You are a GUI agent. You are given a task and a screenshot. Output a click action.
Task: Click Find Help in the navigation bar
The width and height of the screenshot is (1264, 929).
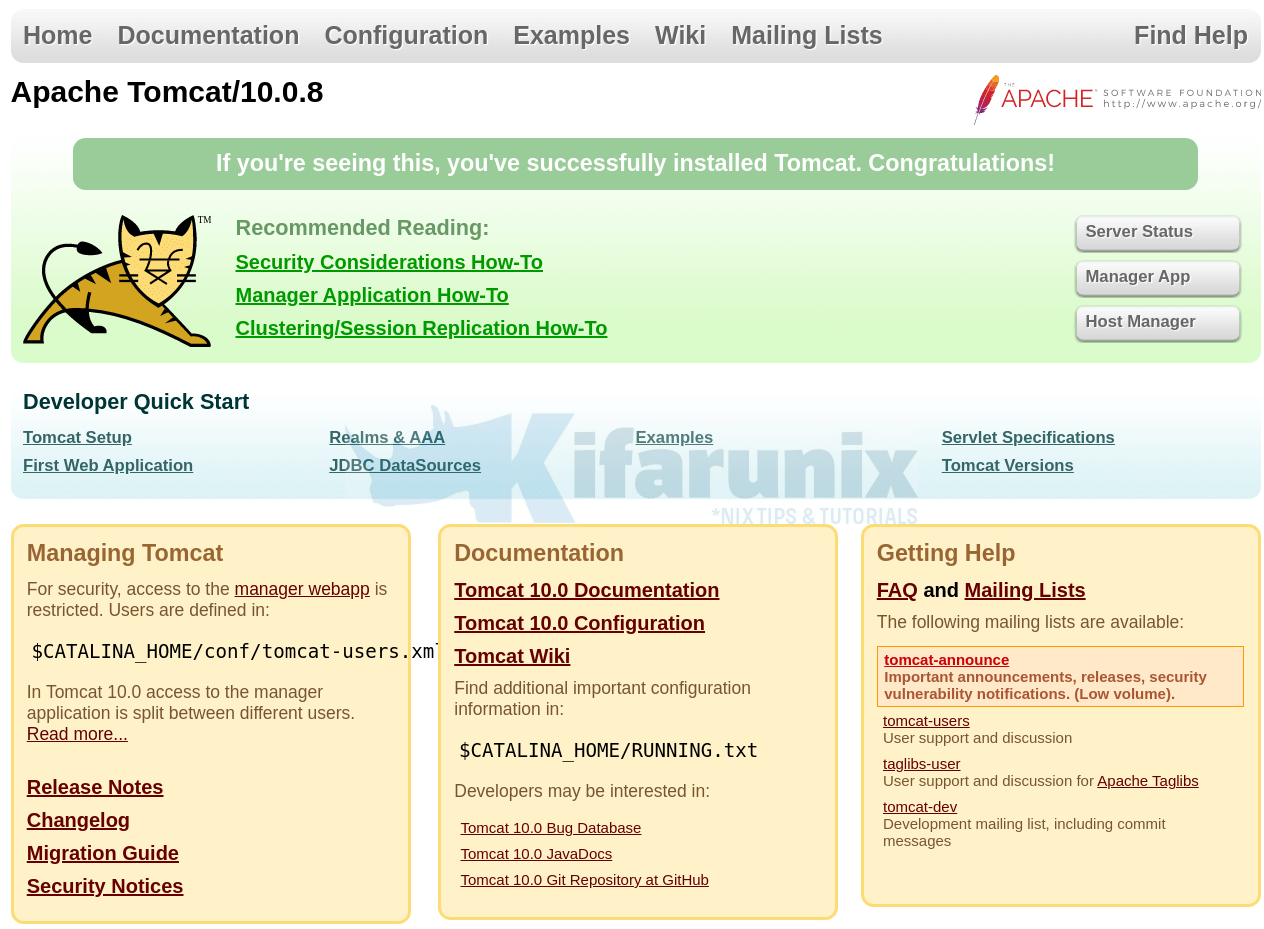click(x=1190, y=34)
